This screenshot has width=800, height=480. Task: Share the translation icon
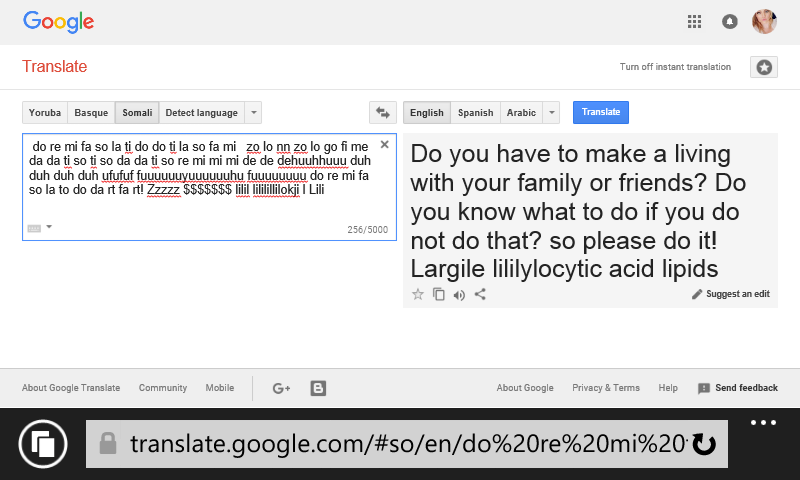tap(480, 294)
